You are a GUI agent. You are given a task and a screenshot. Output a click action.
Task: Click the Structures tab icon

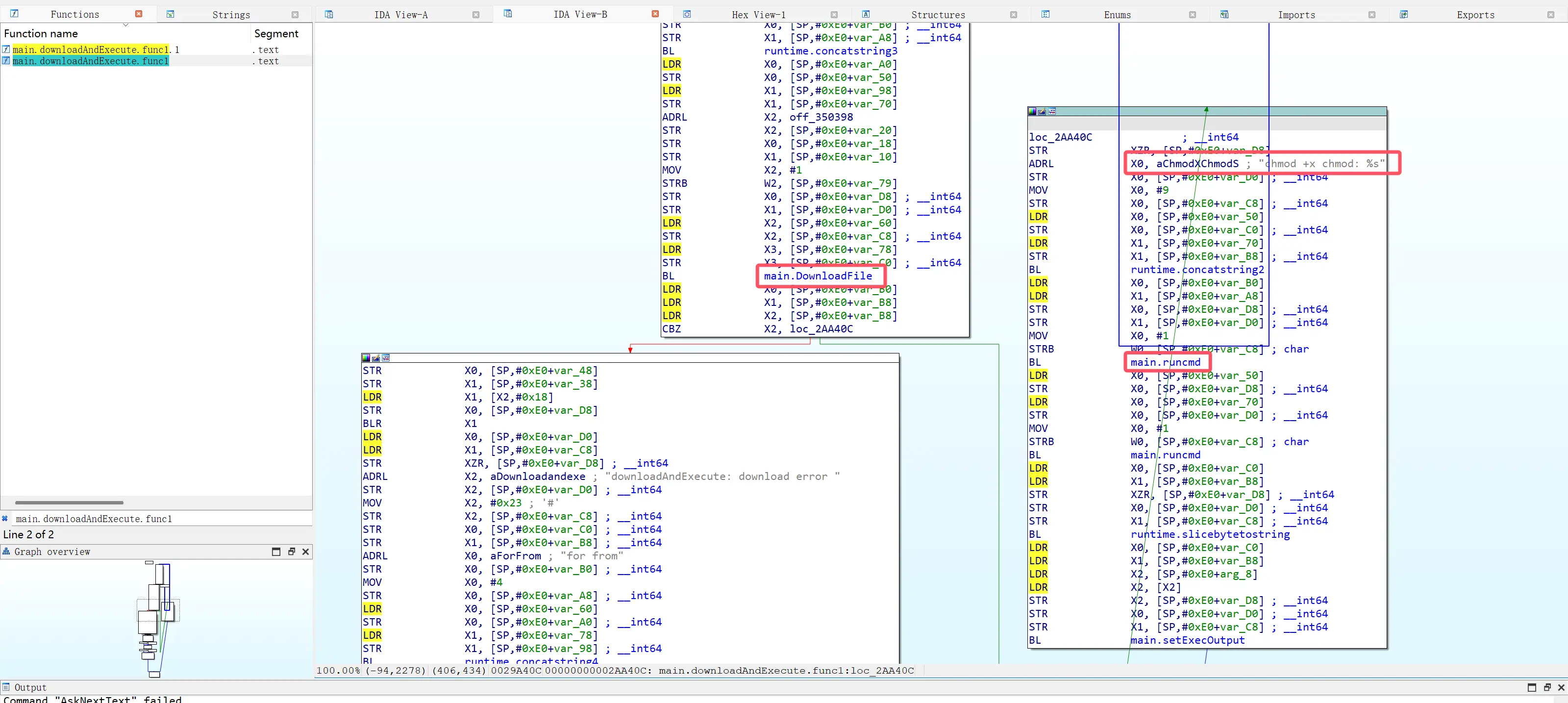866,14
